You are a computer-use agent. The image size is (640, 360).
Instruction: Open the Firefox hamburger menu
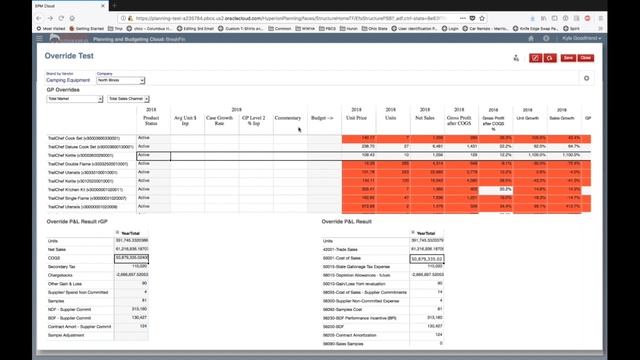tap(600, 18)
